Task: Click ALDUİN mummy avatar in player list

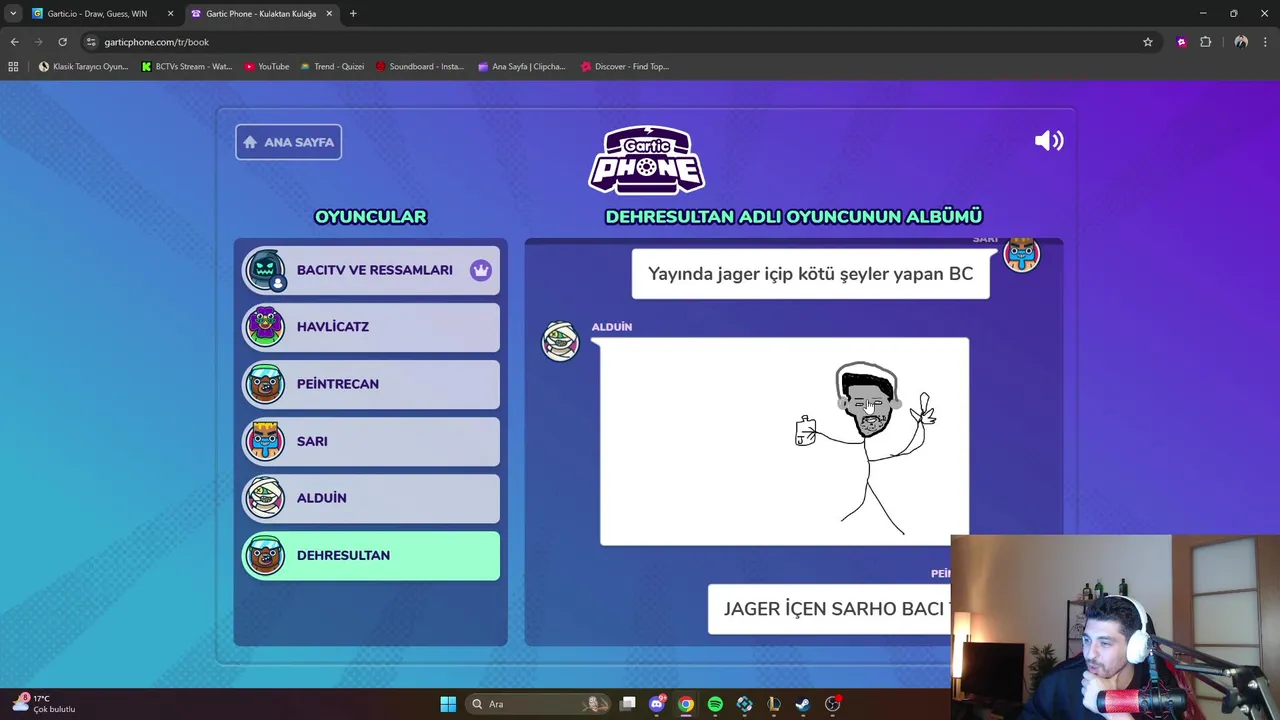Action: 265,498
